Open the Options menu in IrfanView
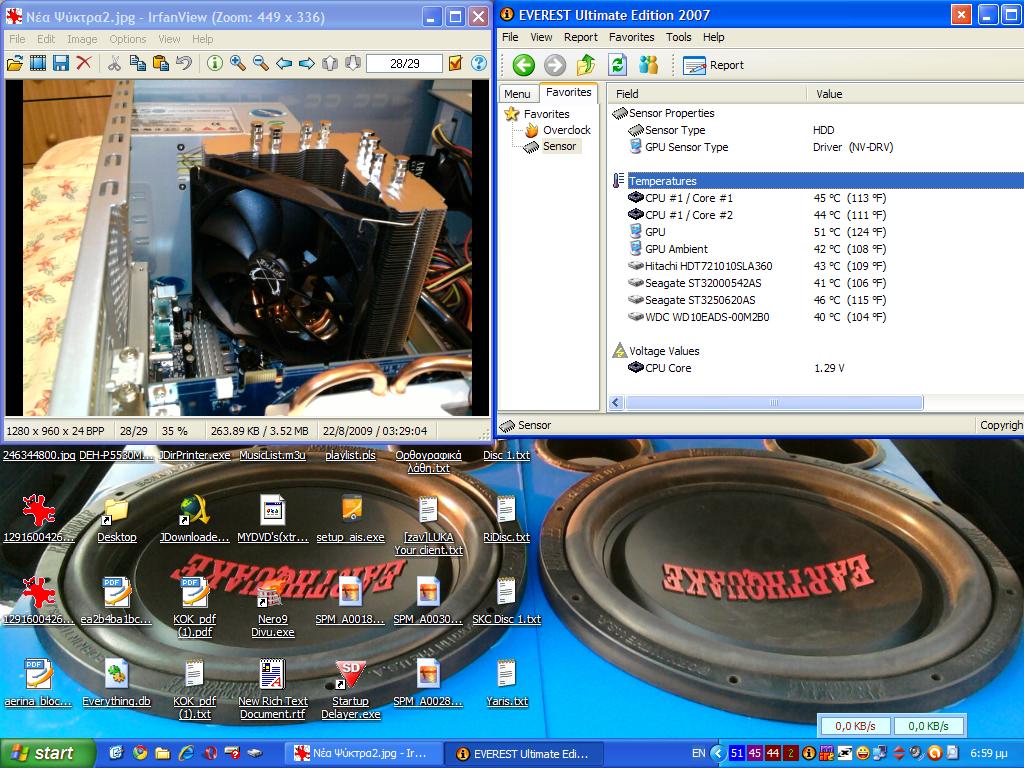The width and height of the screenshot is (1024, 768). point(128,39)
